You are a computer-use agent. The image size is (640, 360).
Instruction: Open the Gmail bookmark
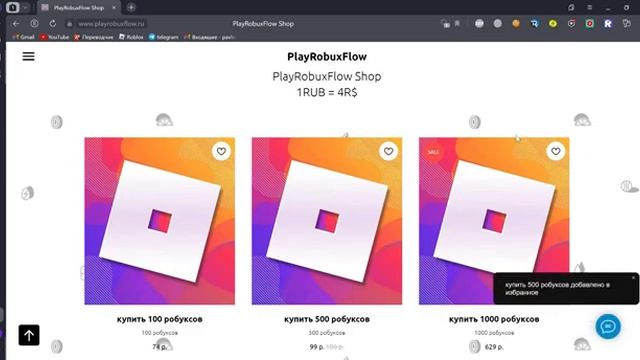point(24,37)
